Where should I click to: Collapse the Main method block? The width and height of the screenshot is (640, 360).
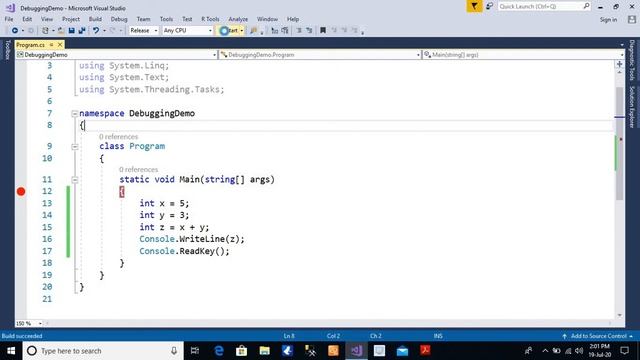75,180
